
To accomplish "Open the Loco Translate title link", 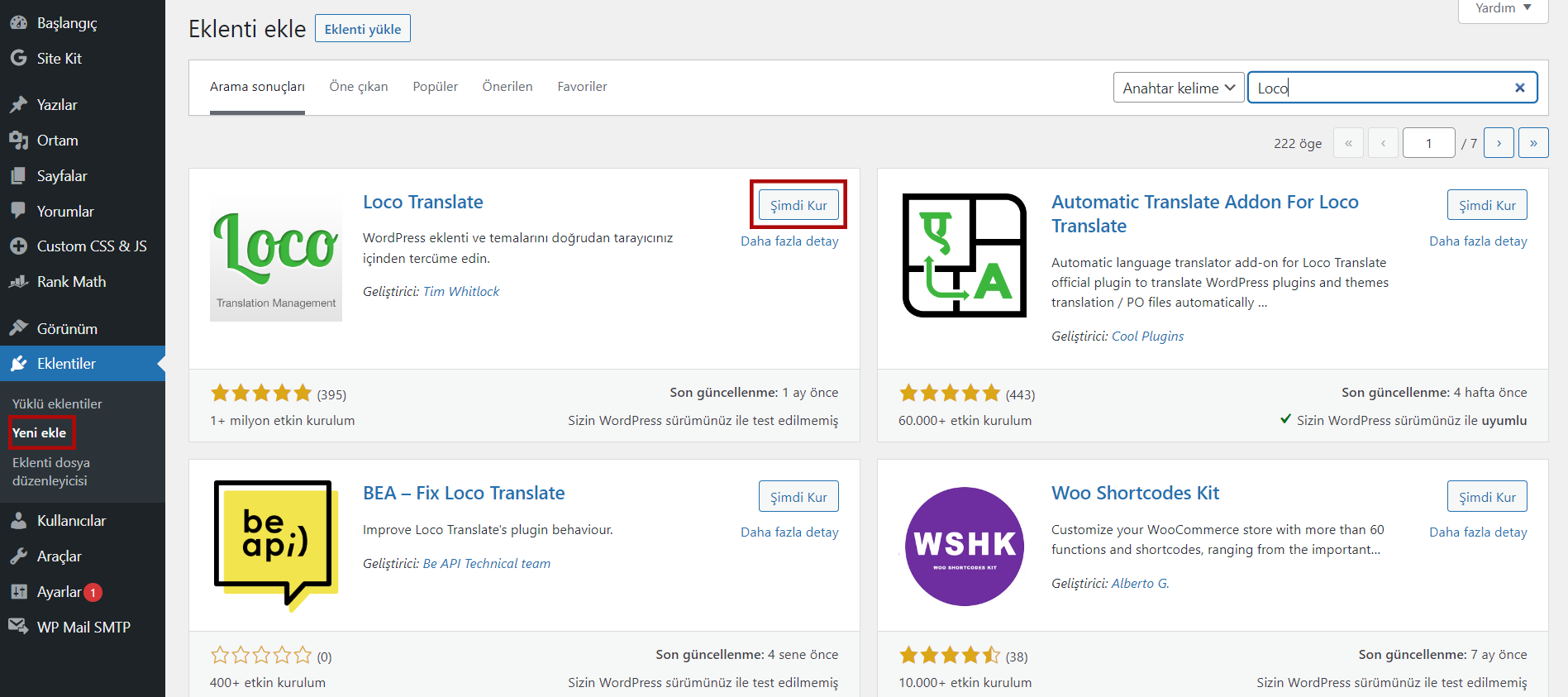I will coord(422,203).
